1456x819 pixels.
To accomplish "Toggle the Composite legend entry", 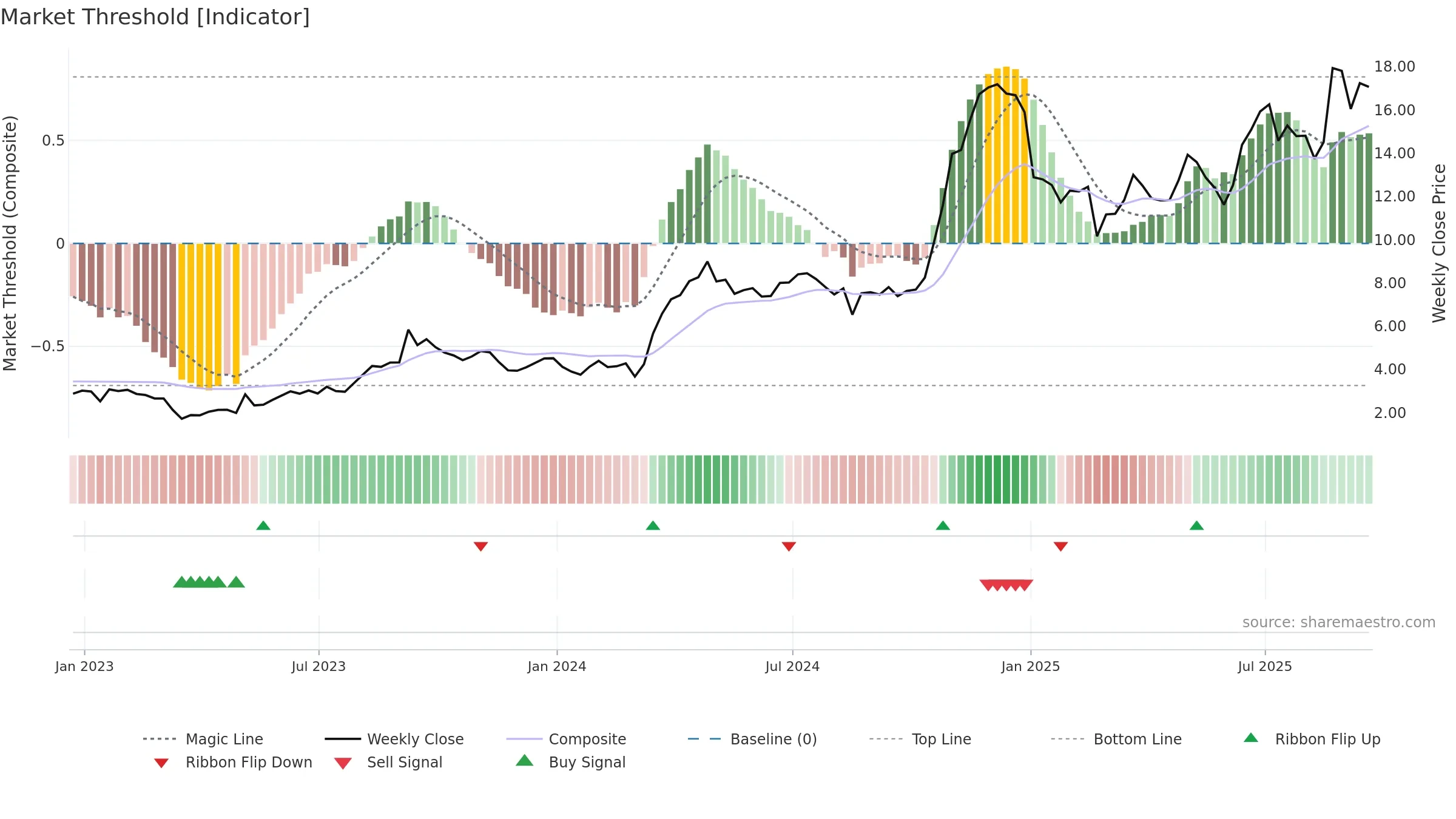I will (x=567, y=739).
